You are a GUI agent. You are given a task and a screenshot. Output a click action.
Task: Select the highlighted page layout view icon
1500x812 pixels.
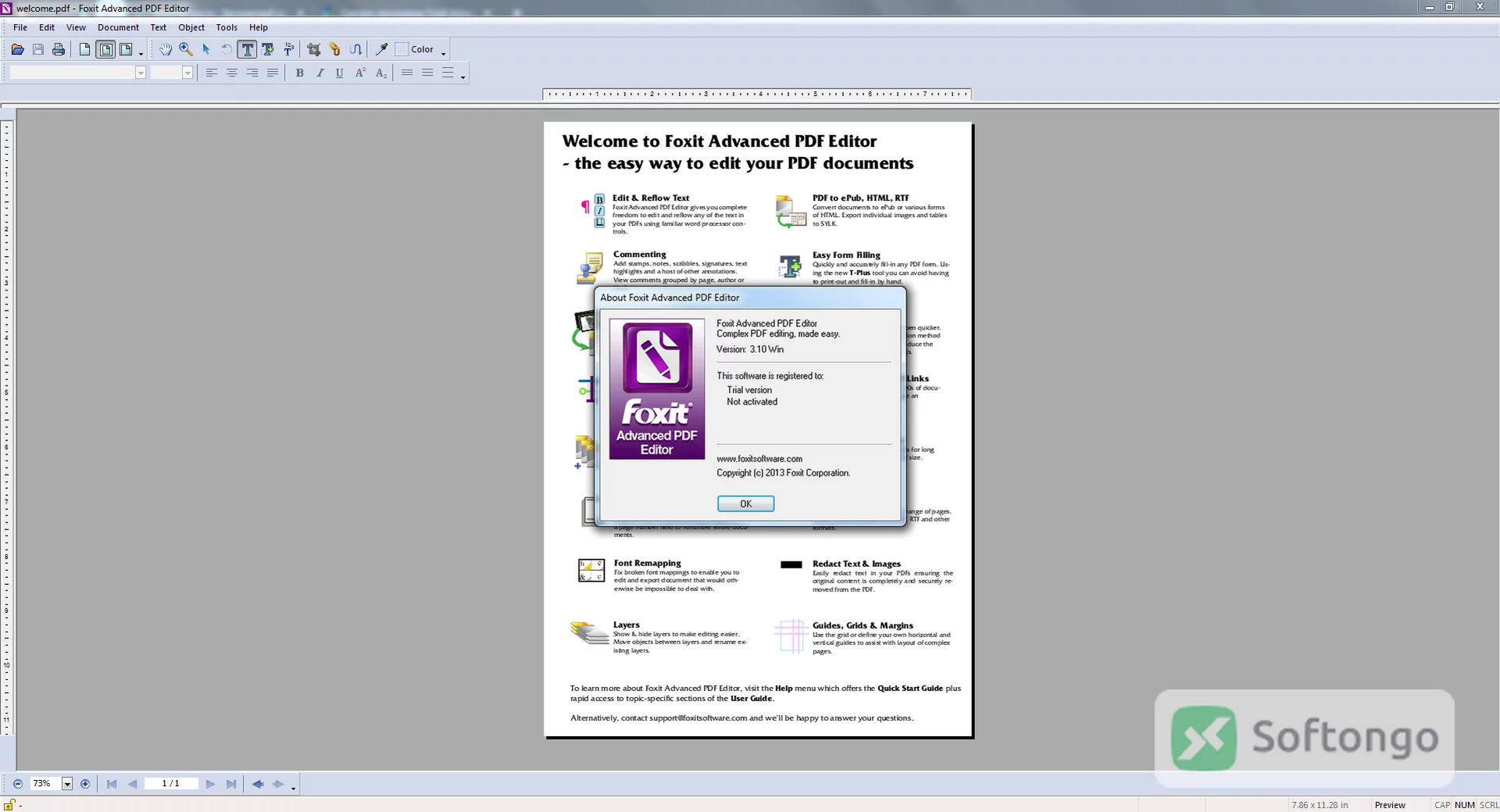105,49
